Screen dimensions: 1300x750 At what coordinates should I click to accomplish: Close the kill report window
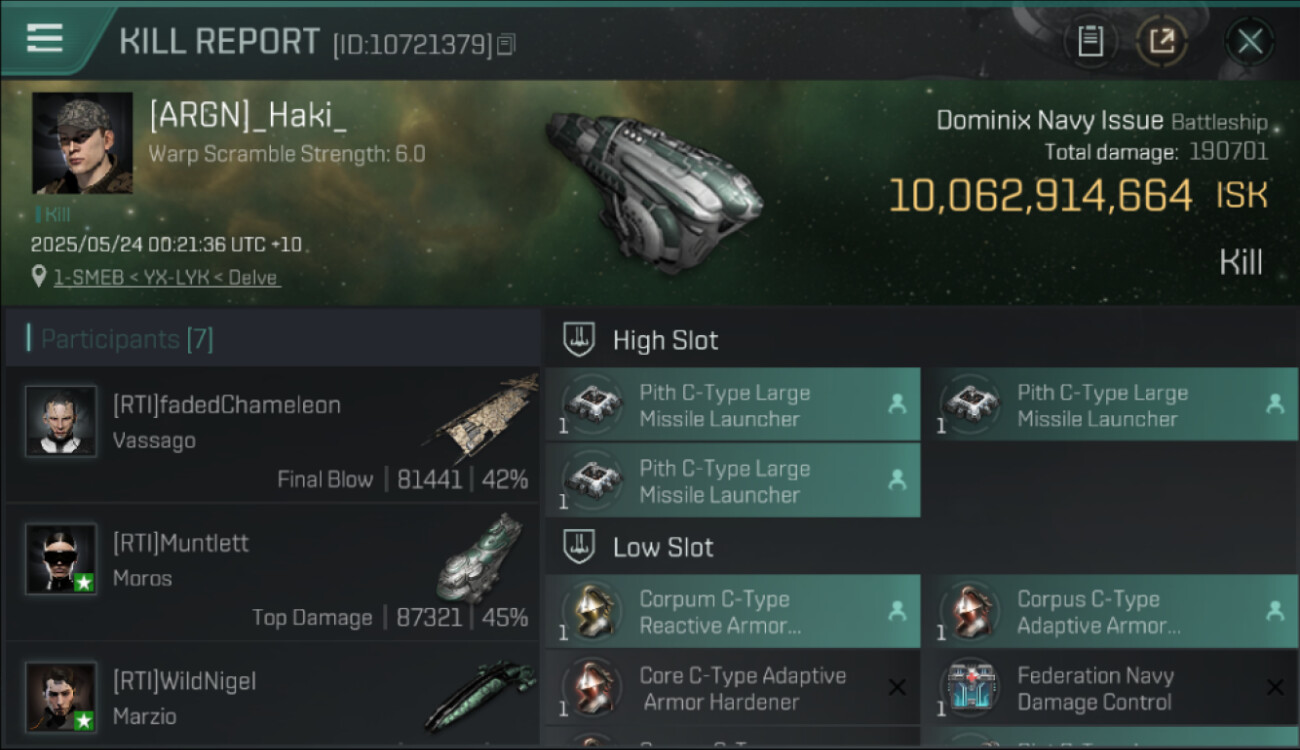[x=1249, y=41]
